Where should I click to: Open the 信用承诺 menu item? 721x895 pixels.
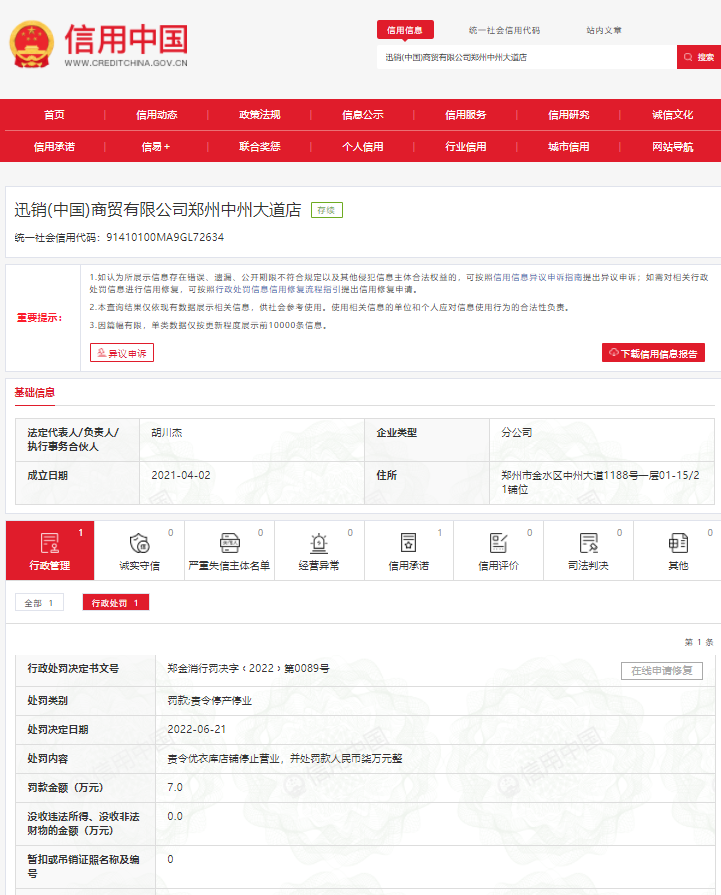[54, 147]
